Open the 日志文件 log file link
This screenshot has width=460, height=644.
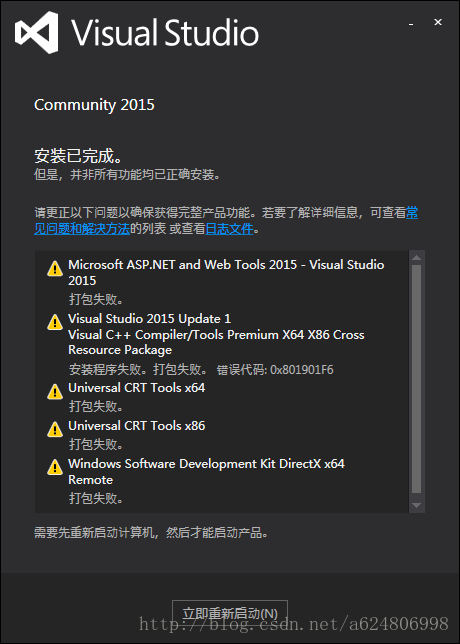coord(229,228)
